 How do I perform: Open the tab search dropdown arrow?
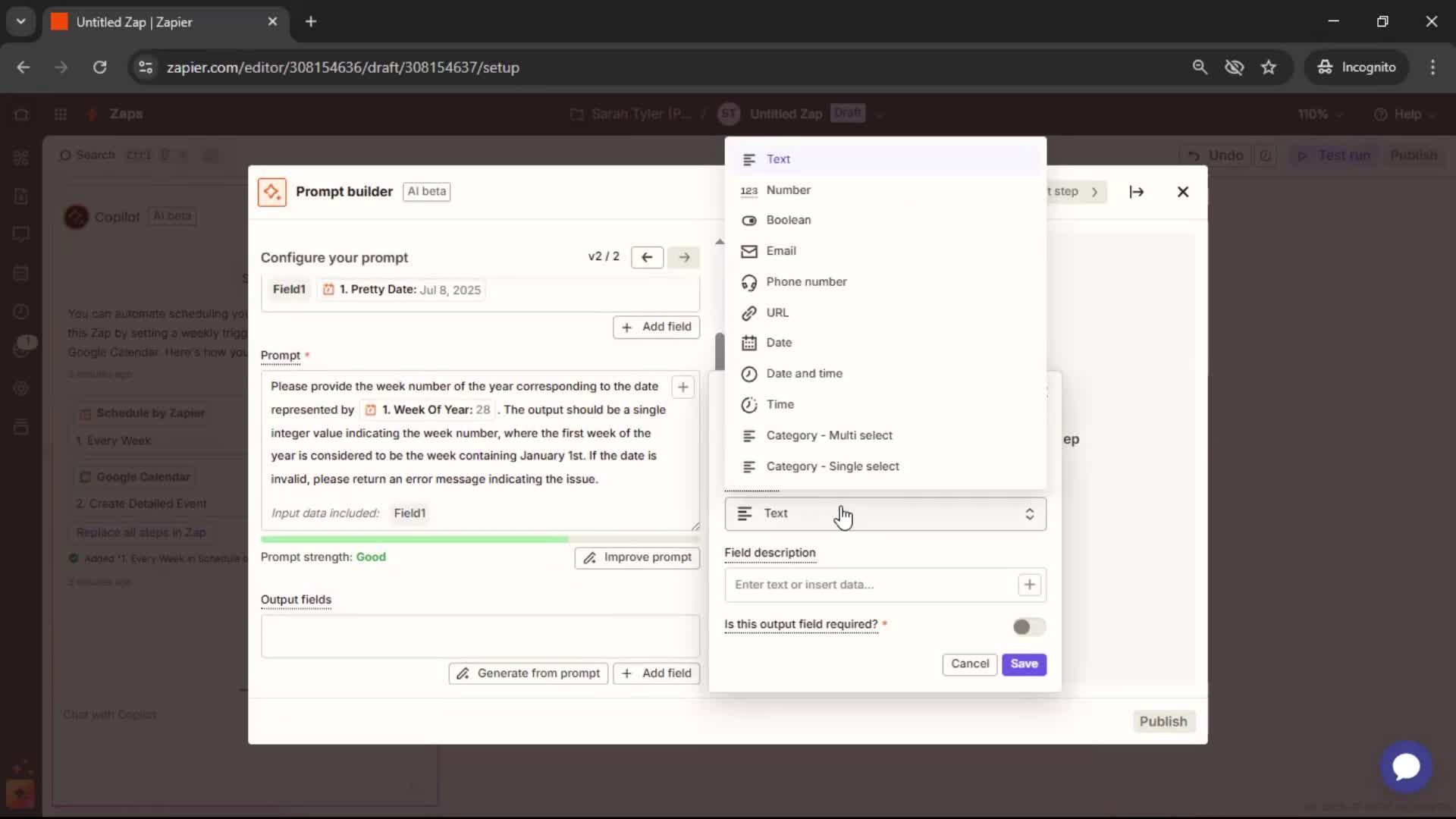click(x=20, y=22)
